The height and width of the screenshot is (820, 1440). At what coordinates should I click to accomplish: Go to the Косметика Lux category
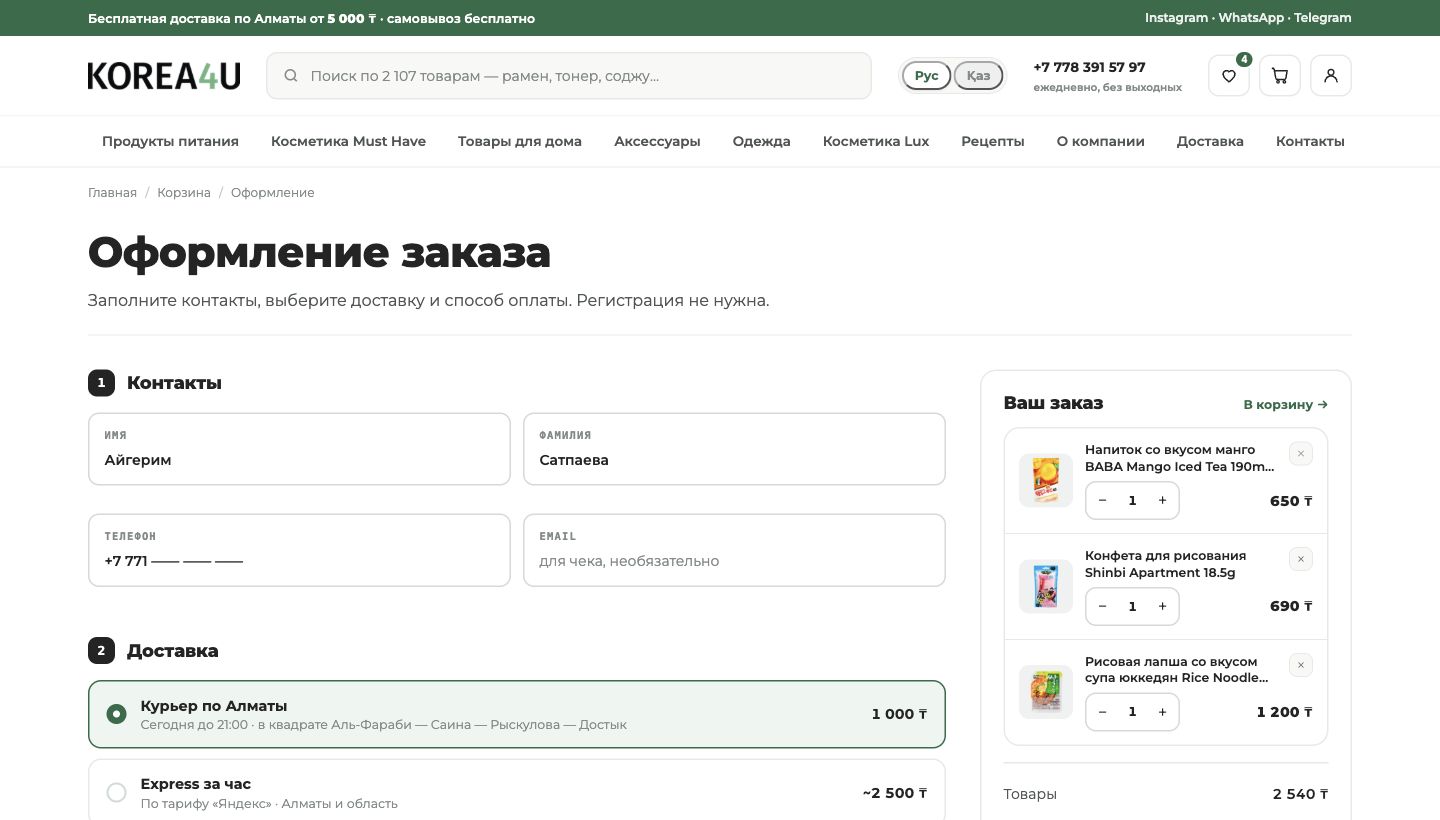coord(876,141)
